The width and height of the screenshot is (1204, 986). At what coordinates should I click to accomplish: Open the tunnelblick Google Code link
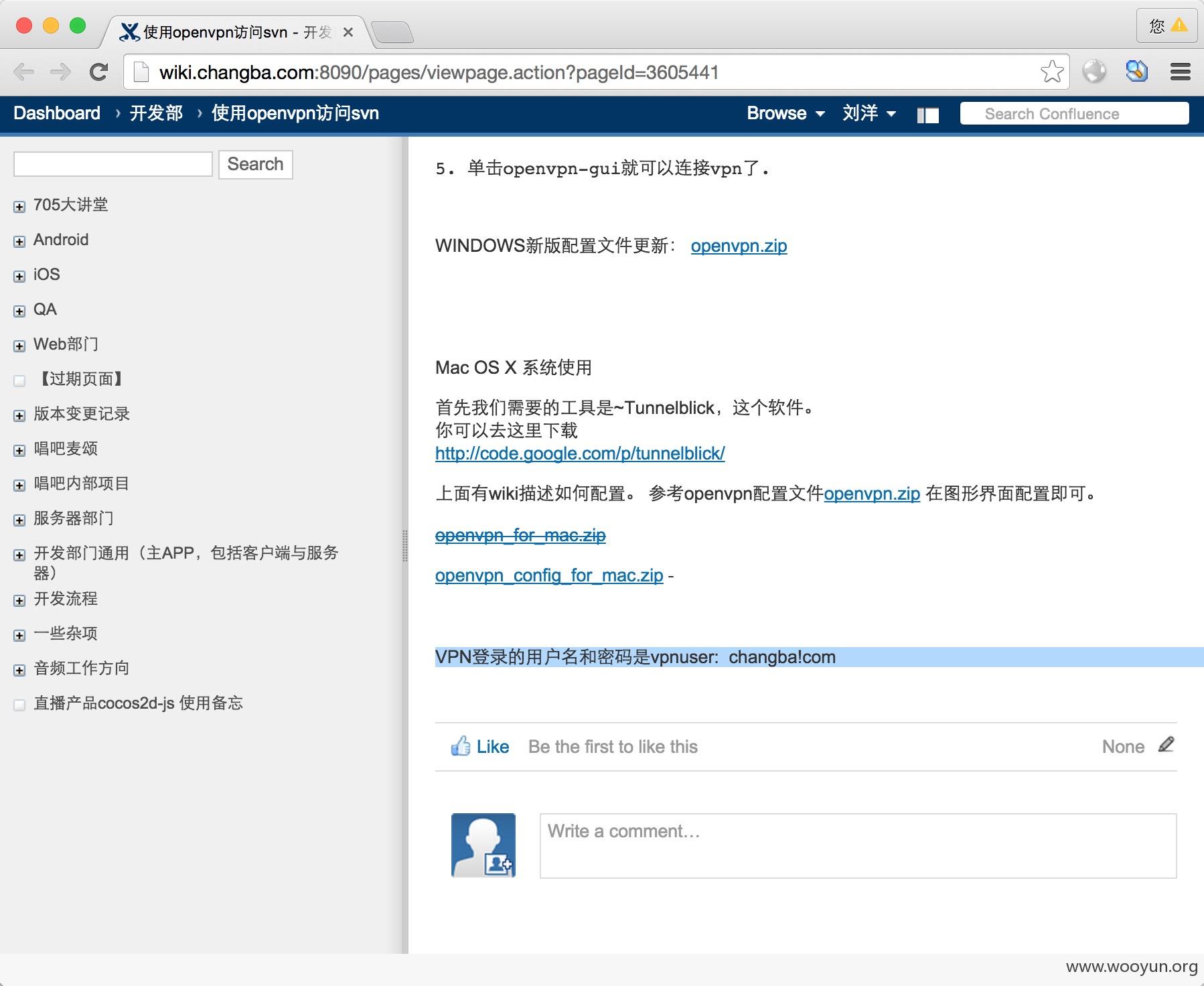[580, 453]
